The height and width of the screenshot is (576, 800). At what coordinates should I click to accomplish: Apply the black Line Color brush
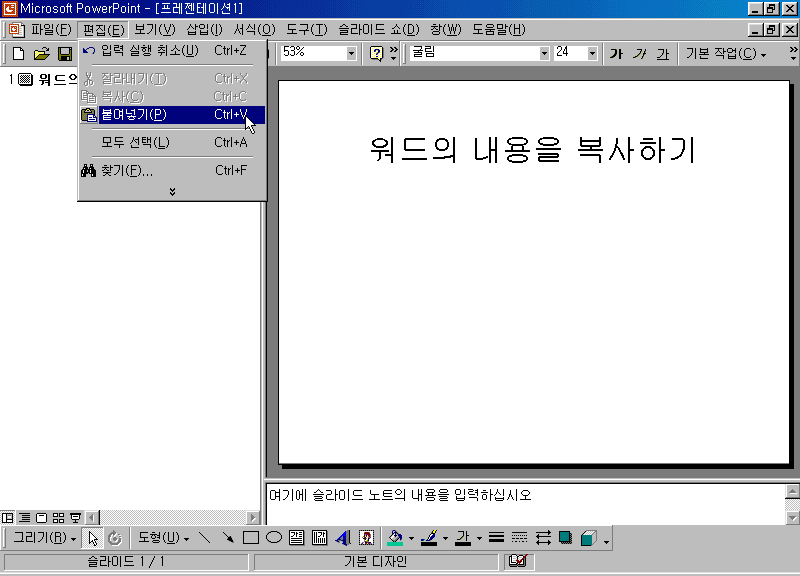coord(429,538)
